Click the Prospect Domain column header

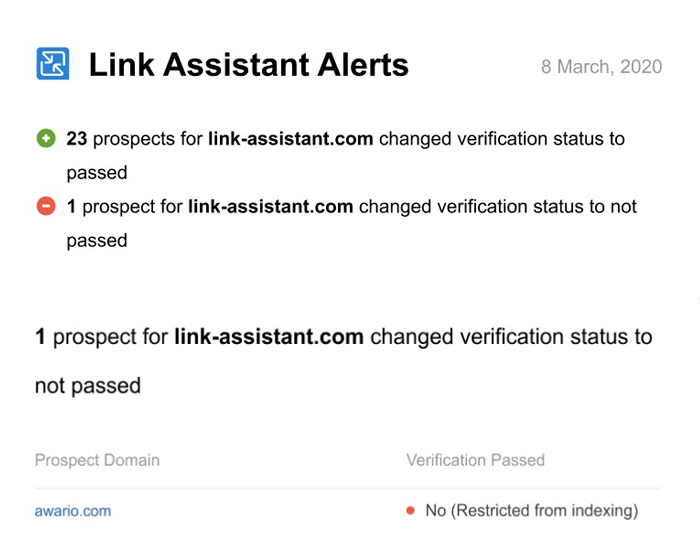click(97, 460)
